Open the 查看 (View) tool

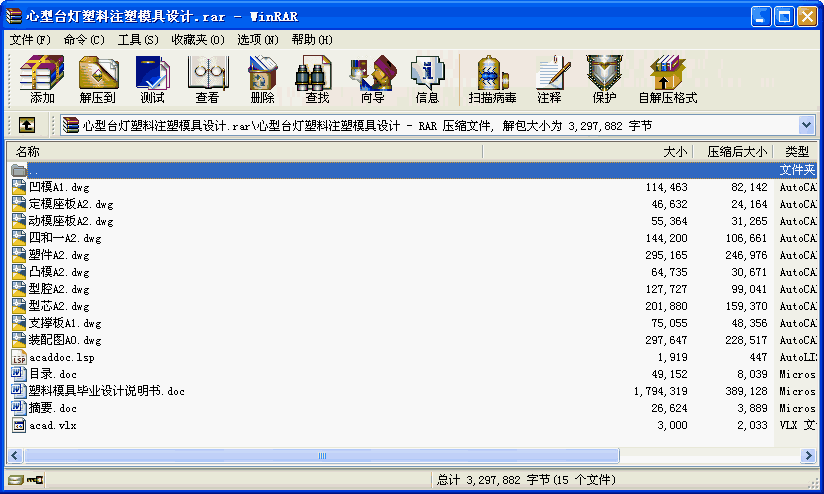[208, 79]
